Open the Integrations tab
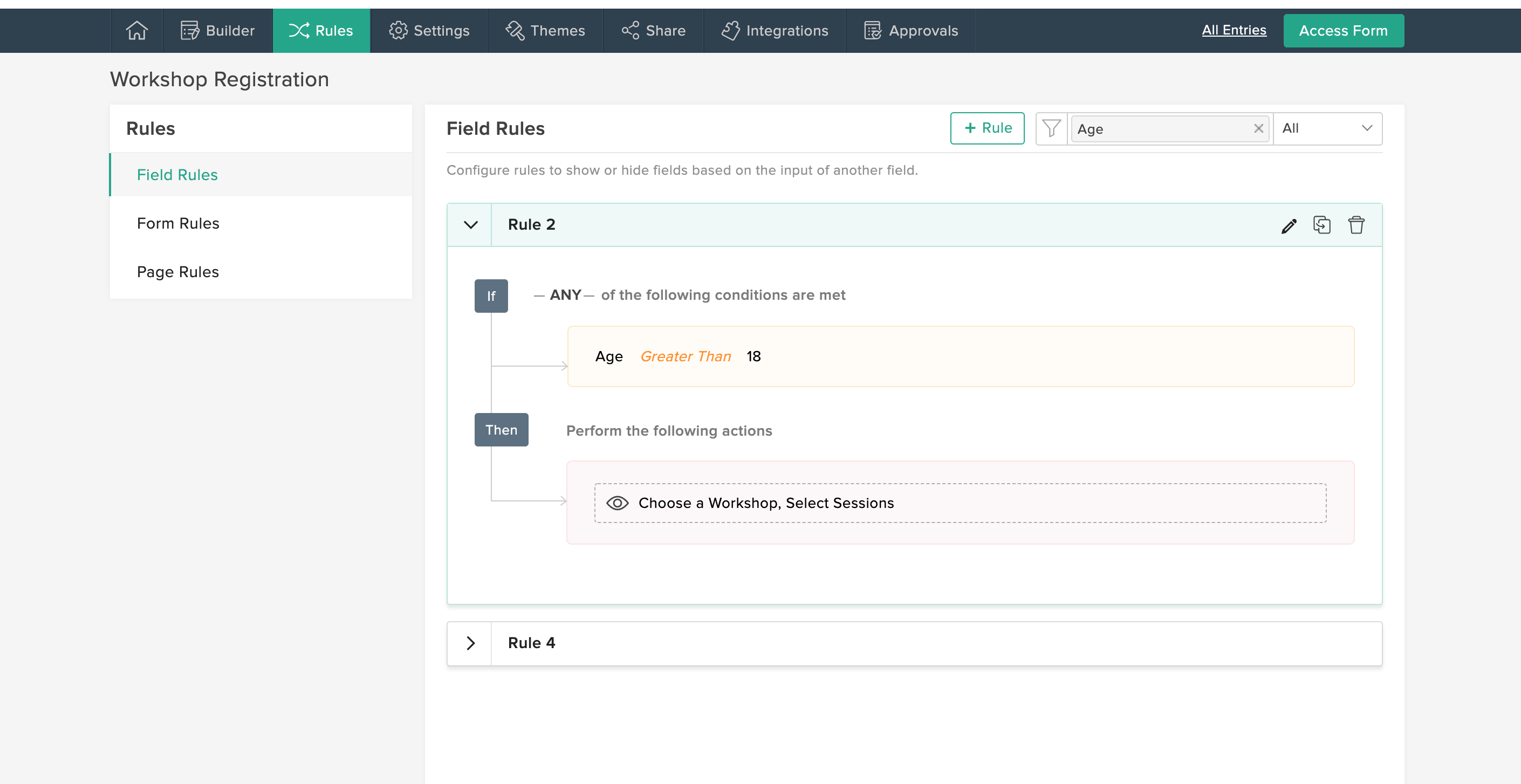The width and height of the screenshot is (1521, 784). 775,30
